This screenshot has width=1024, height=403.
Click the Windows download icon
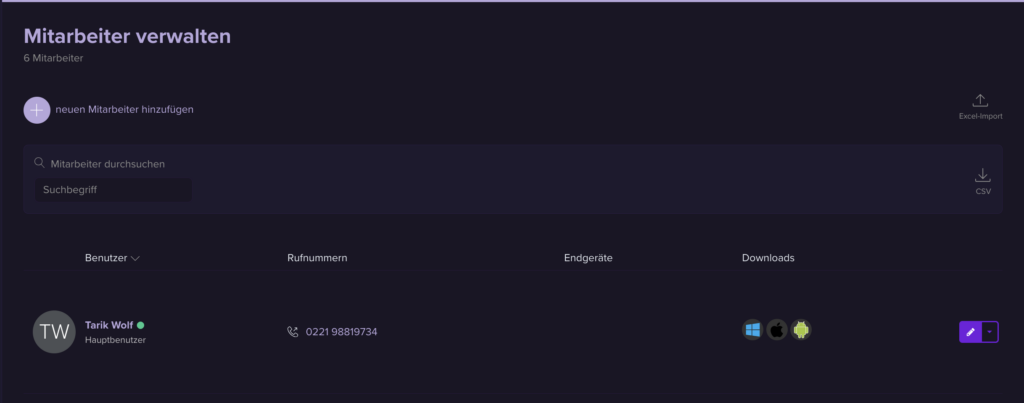coord(753,330)
